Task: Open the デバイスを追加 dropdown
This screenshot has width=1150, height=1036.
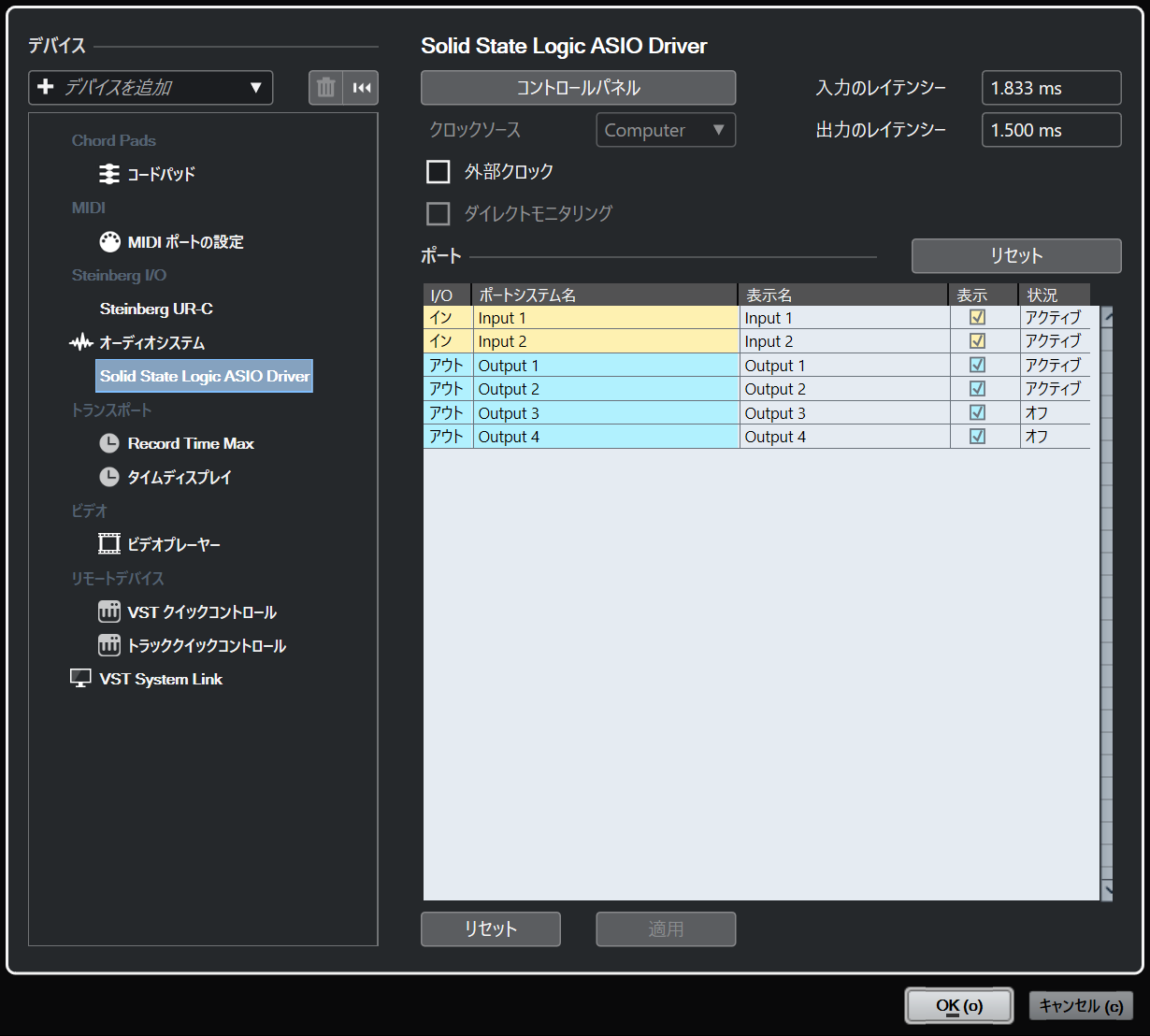Action: tap(151, 88)
